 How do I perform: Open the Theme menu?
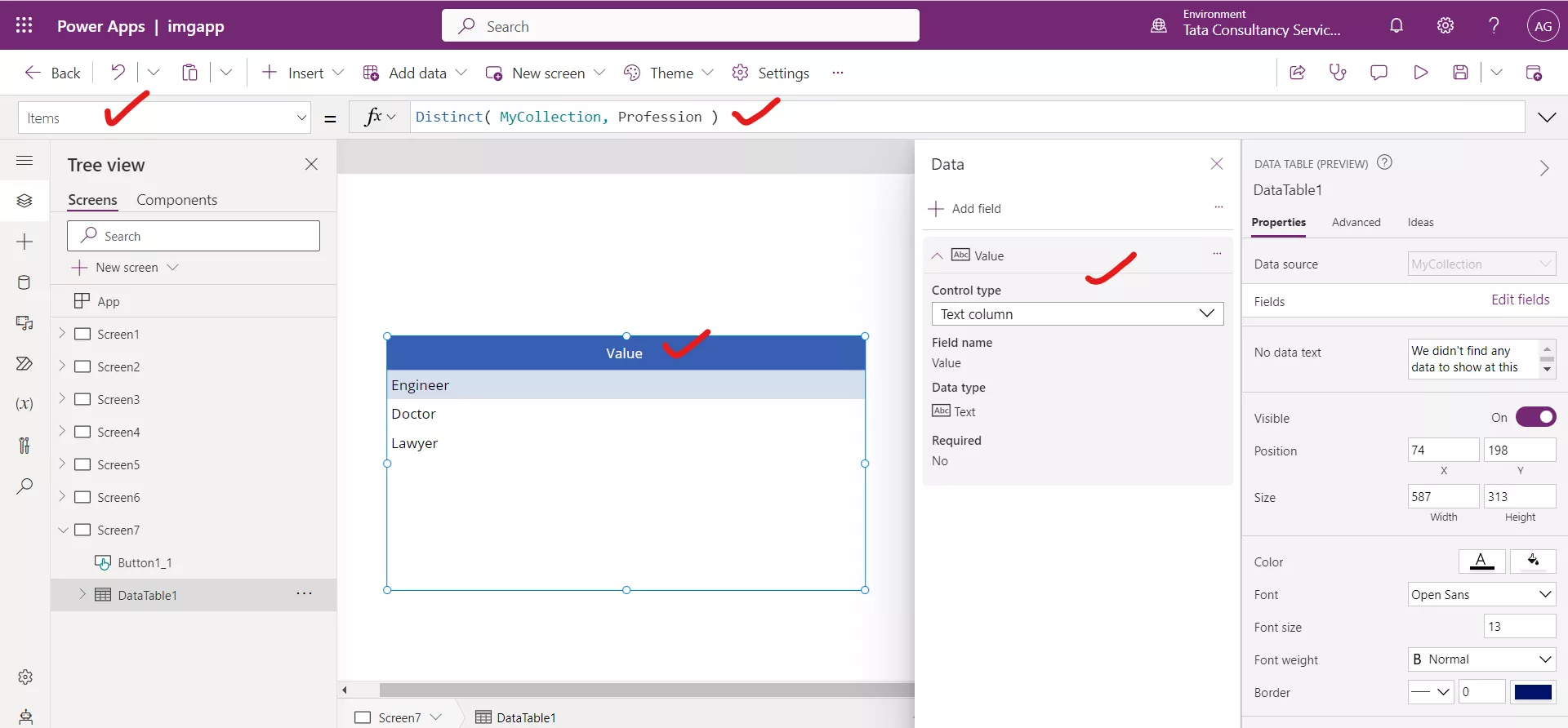click(668, 73)
